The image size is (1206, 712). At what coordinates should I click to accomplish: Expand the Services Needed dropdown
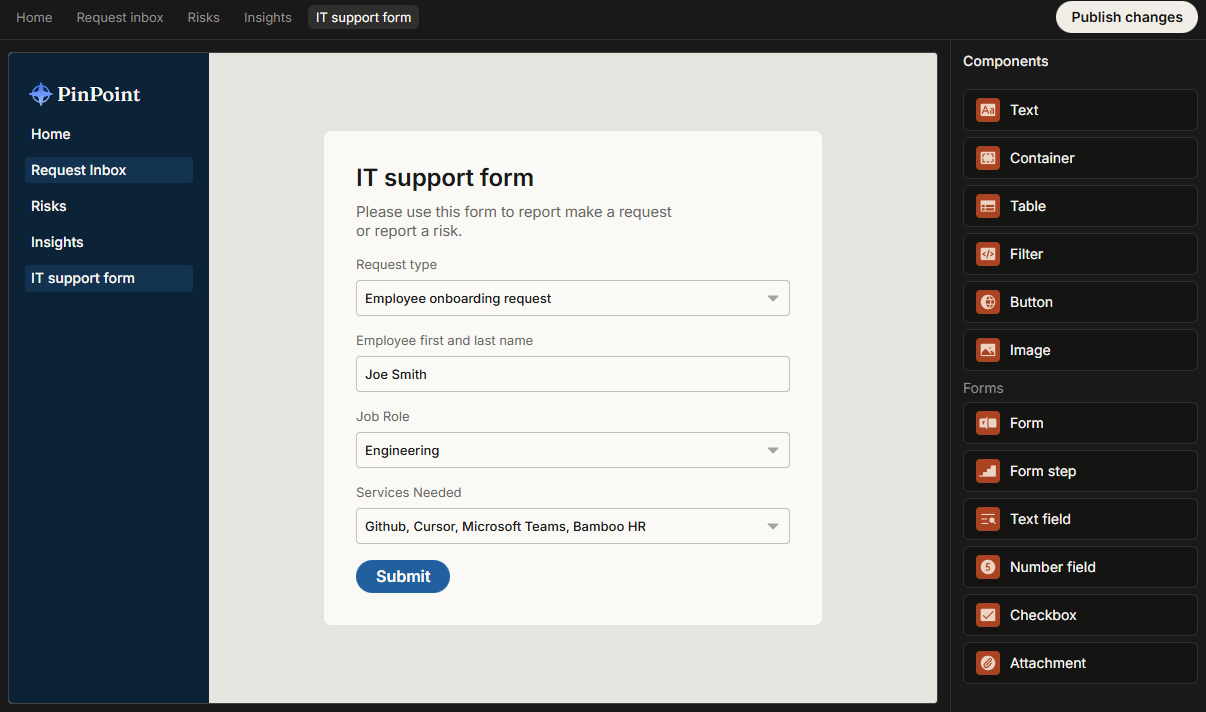(x=772, y=526)
